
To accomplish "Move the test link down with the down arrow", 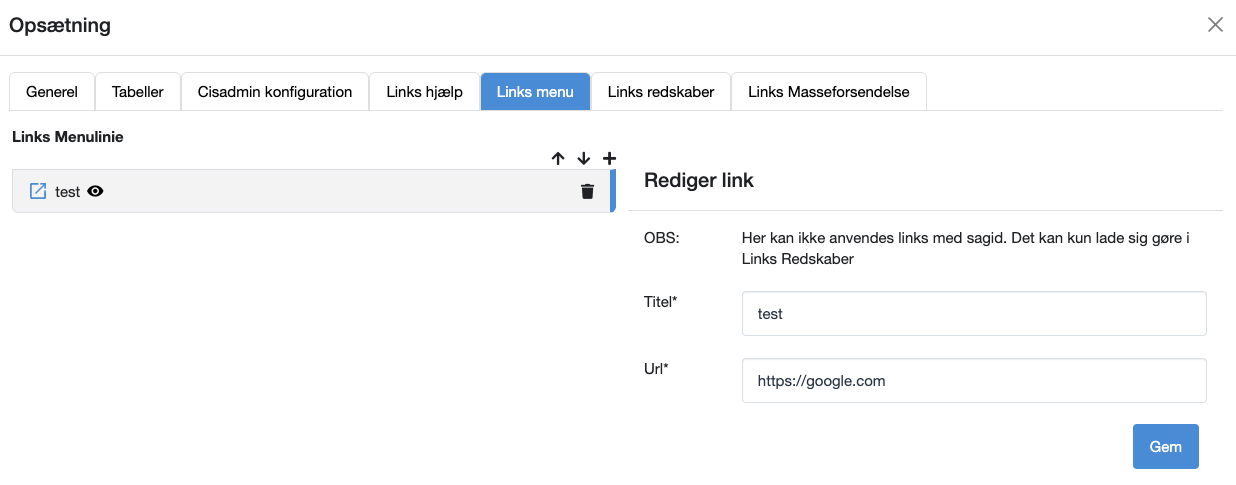I will pyautogui.click(x=584, y=158).
